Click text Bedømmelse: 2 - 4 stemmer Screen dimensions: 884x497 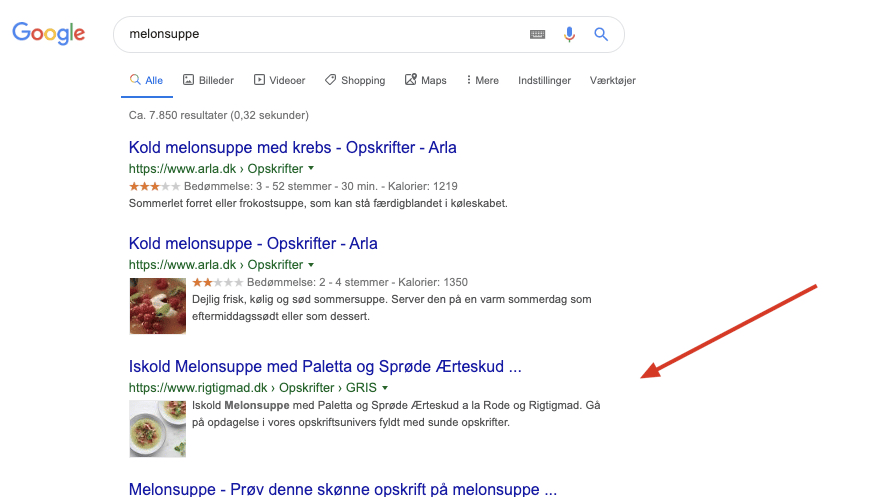[x=318, y=282]
